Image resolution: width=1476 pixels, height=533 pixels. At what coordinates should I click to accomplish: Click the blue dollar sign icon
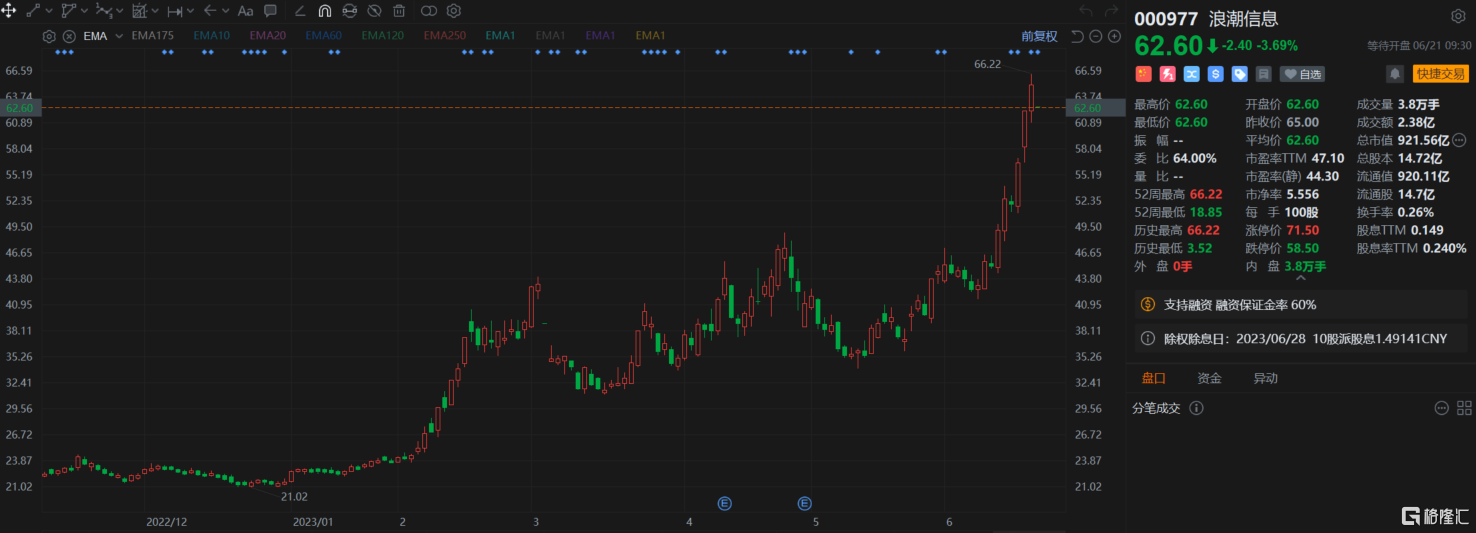click(x=1215, y=74)
